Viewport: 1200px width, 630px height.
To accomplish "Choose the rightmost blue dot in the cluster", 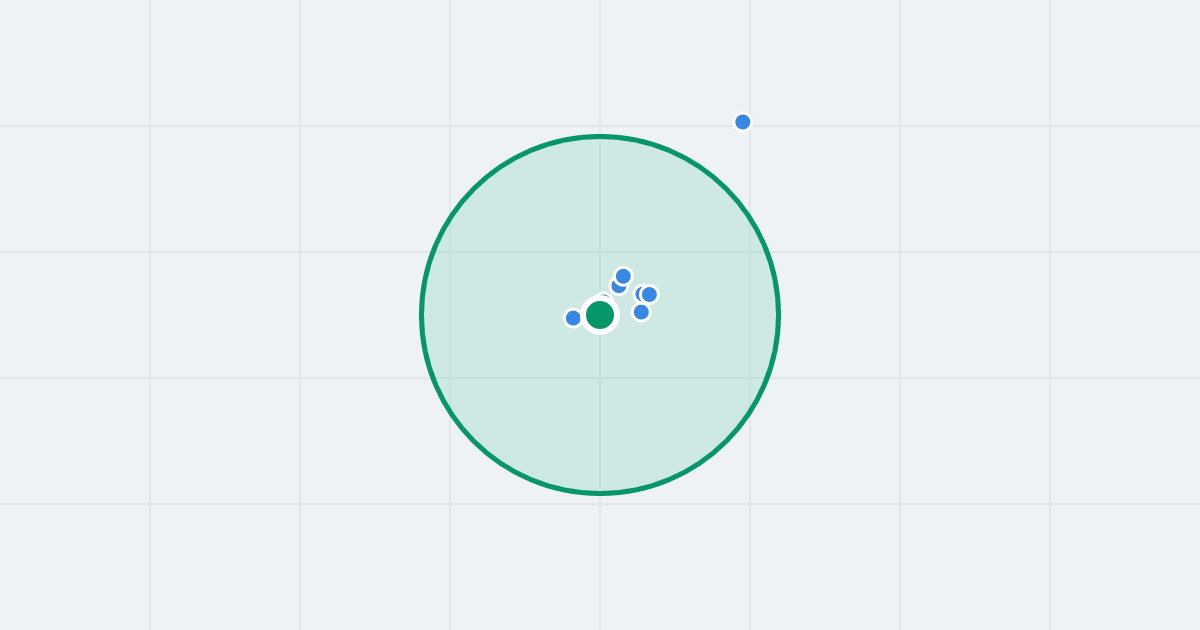I will click(649, 294).
